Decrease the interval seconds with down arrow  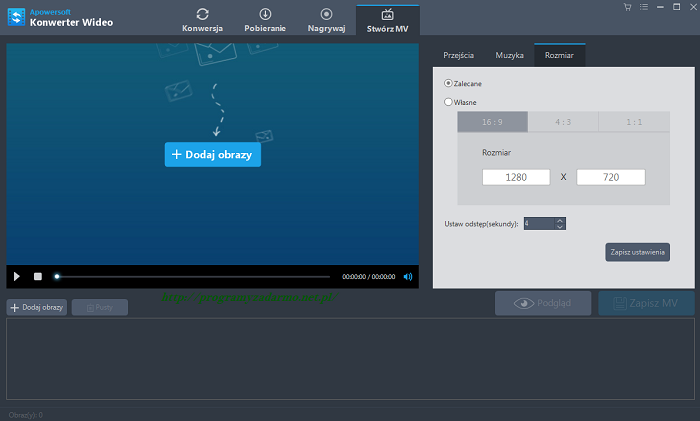[560, 227]
